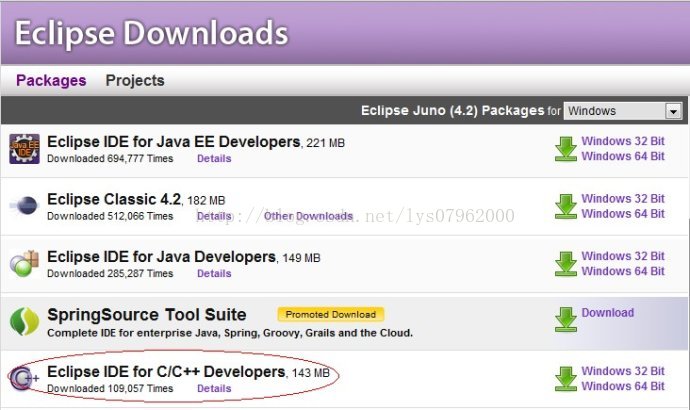Image resolution: width=690 pixels, height=410 pixels.
Task: Click the yellow Promoted Download badge
Action: click(x=331, y=314)
